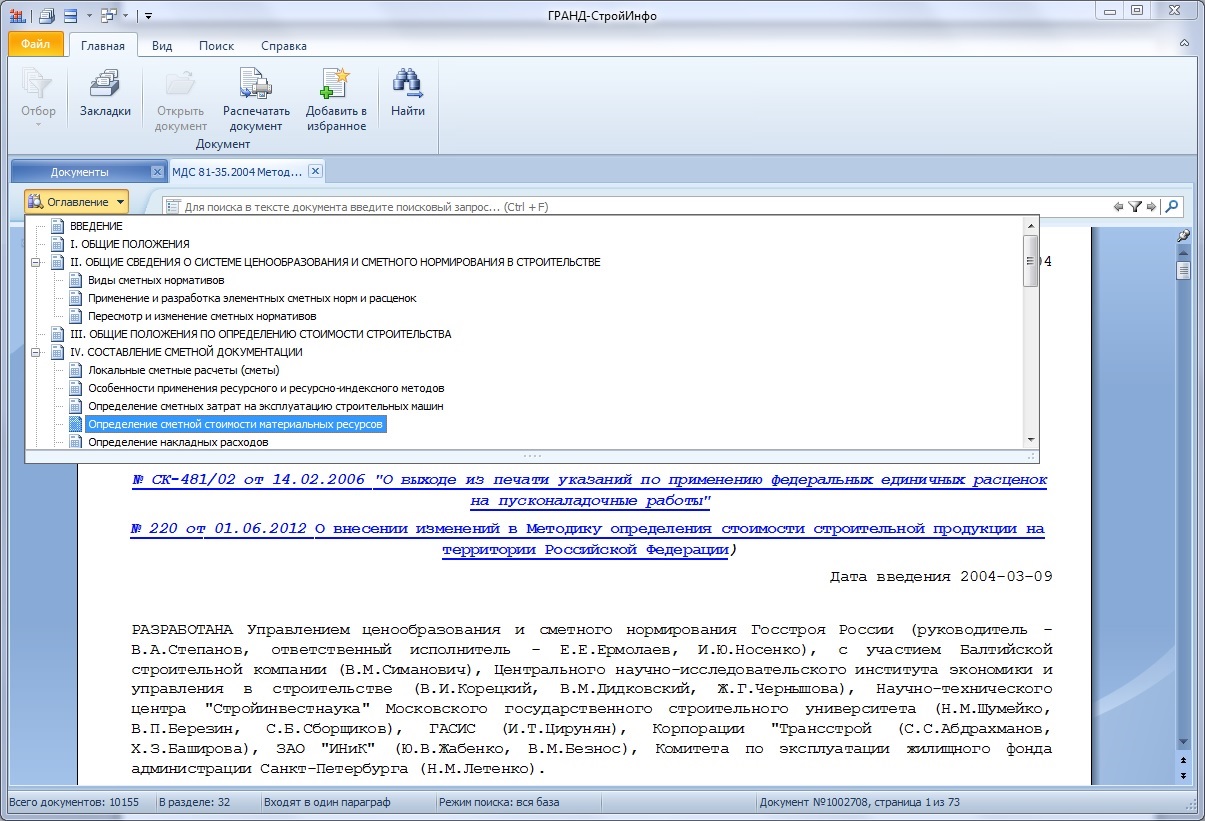Open the Оглавление dropdown
Image resolution: width=1205 pixels, height=821 pixels.
tap(77, 202)
